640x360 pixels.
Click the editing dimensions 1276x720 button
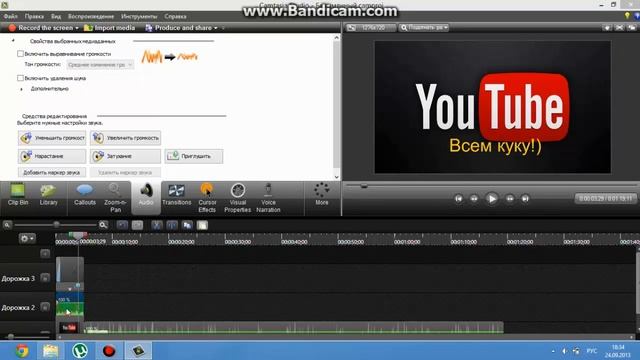tap(371, 28)
